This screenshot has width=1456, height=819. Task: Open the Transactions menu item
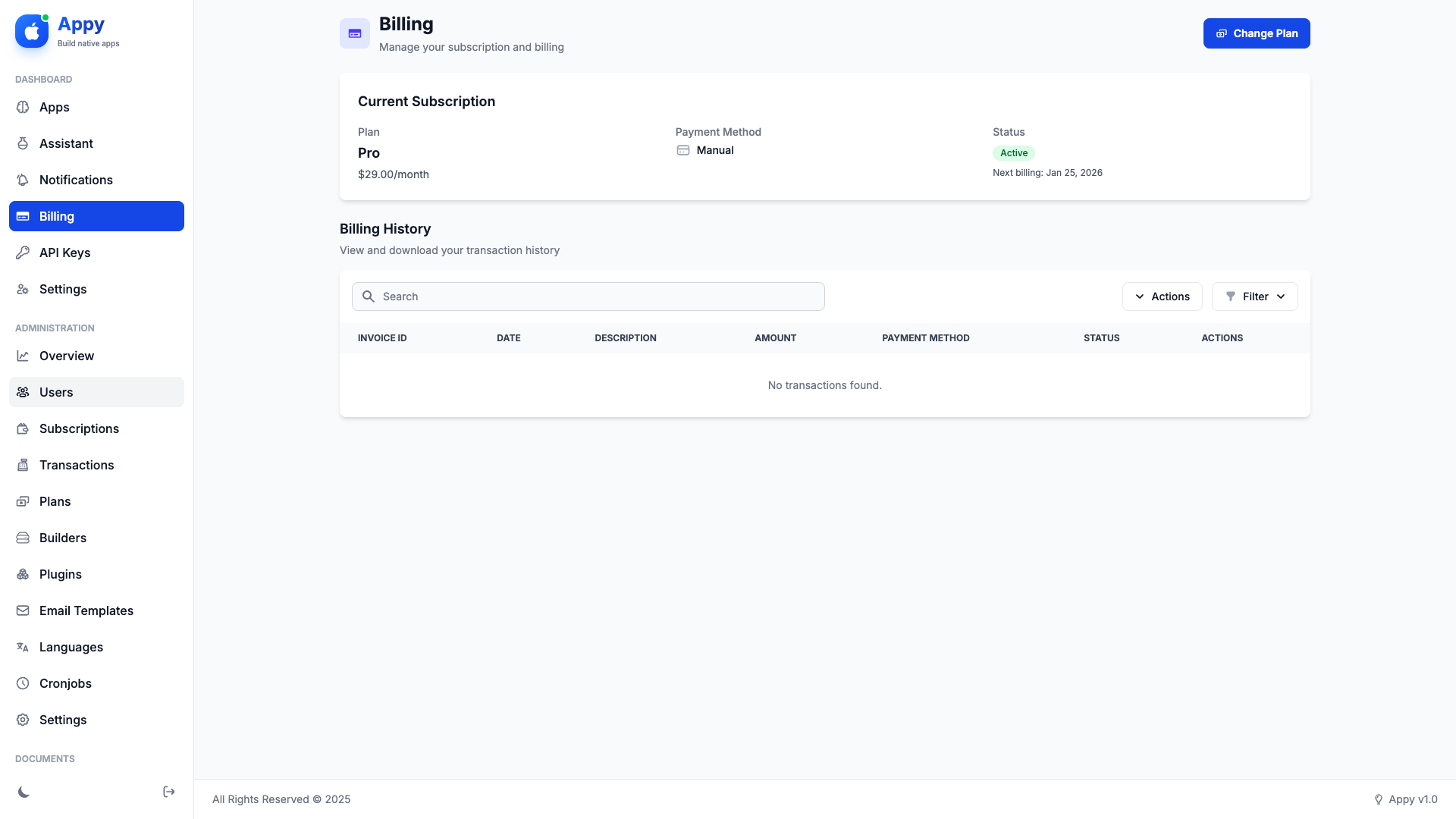coord(77,465)
